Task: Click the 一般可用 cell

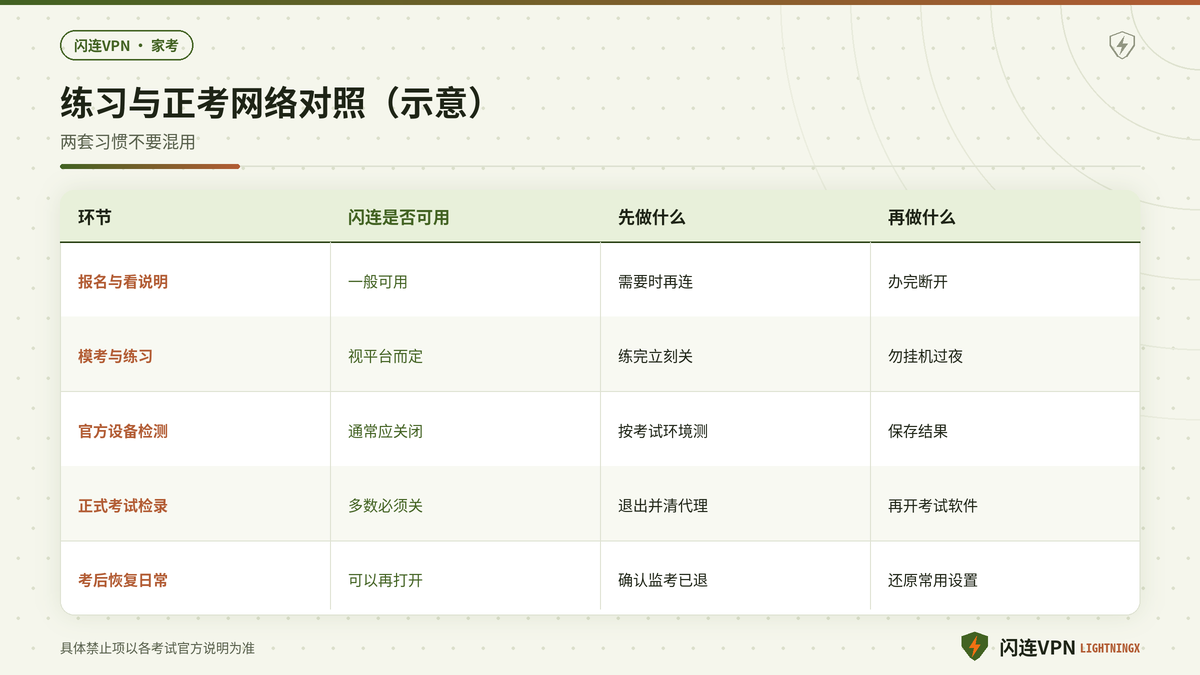Action: pyautogui.click(x=378, y=282)
